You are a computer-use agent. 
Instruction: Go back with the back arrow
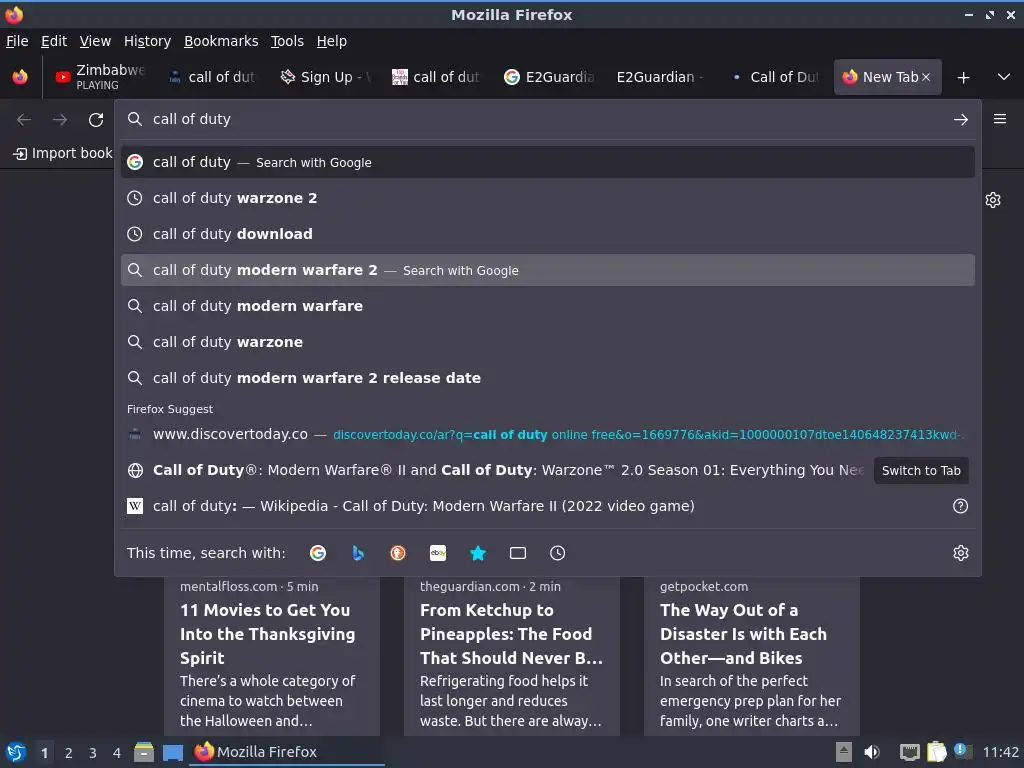coord(24,120)
